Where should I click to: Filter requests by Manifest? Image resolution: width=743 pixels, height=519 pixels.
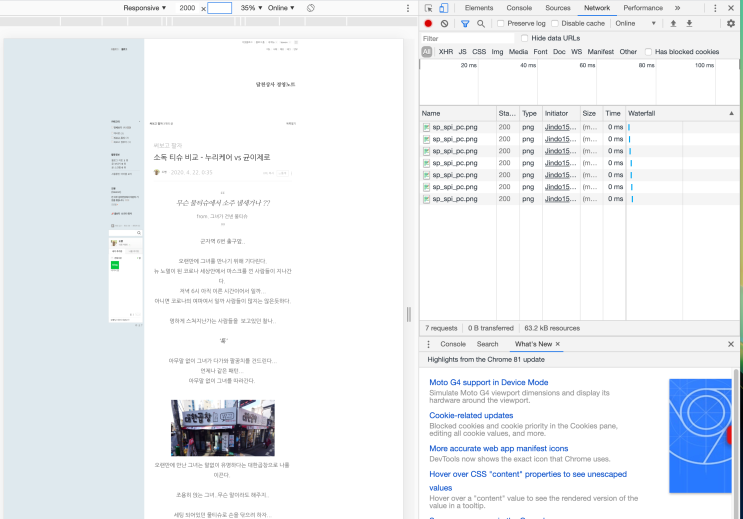pyautogui.click(x=600, y=52)
